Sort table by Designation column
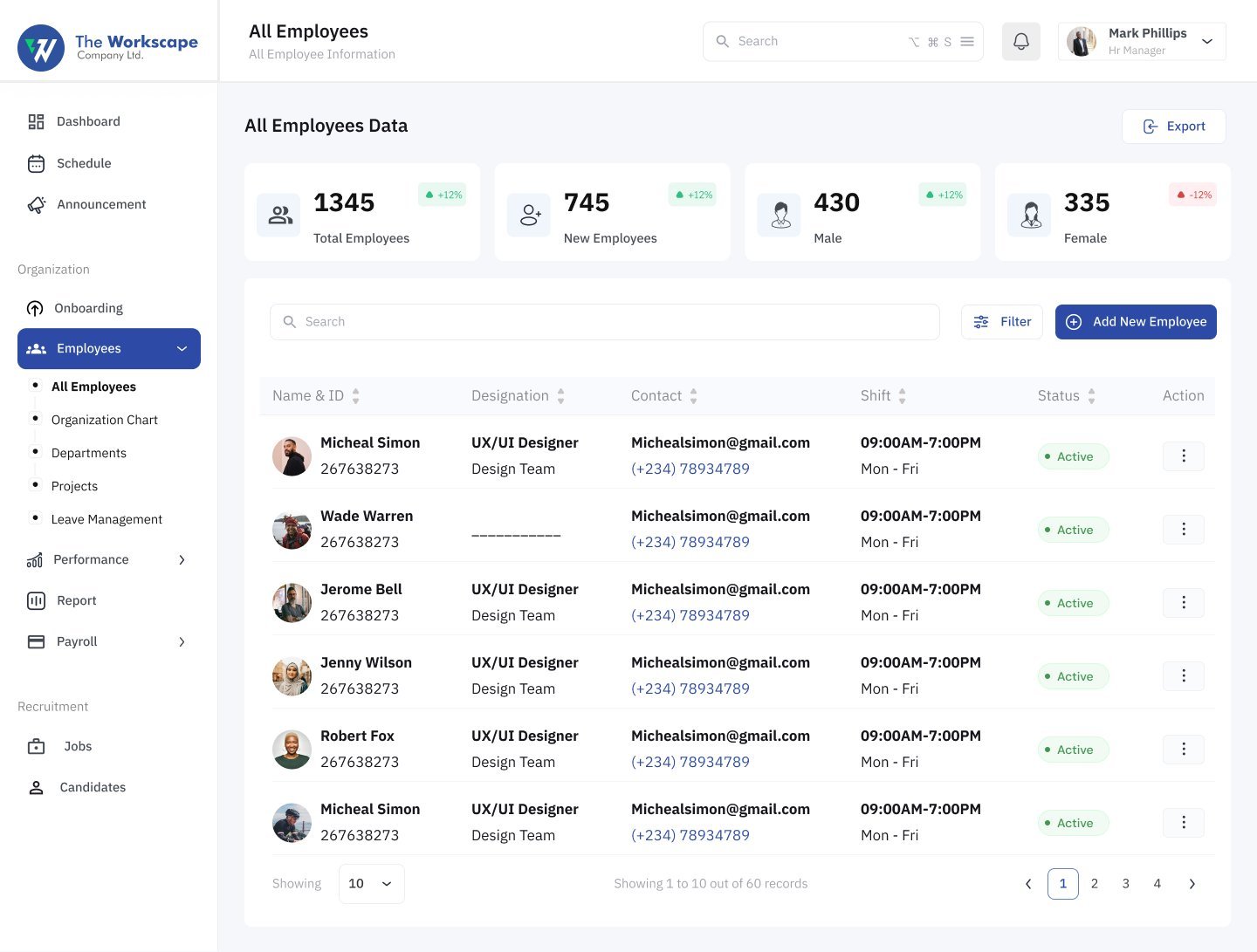This screenshot has width=1257, height=952. [x=560, y=396]
